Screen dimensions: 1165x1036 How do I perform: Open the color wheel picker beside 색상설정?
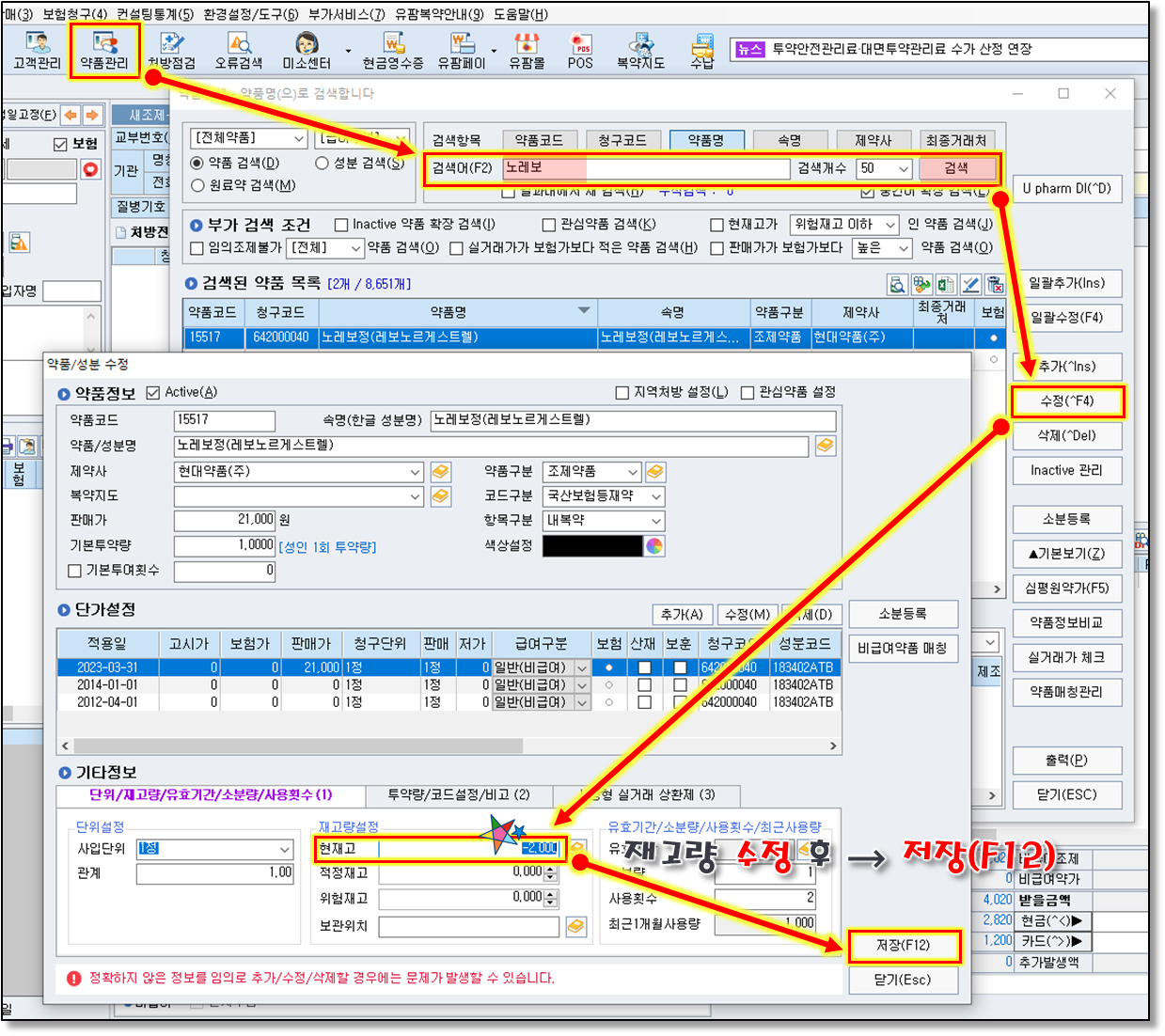[x=654, y=545]
